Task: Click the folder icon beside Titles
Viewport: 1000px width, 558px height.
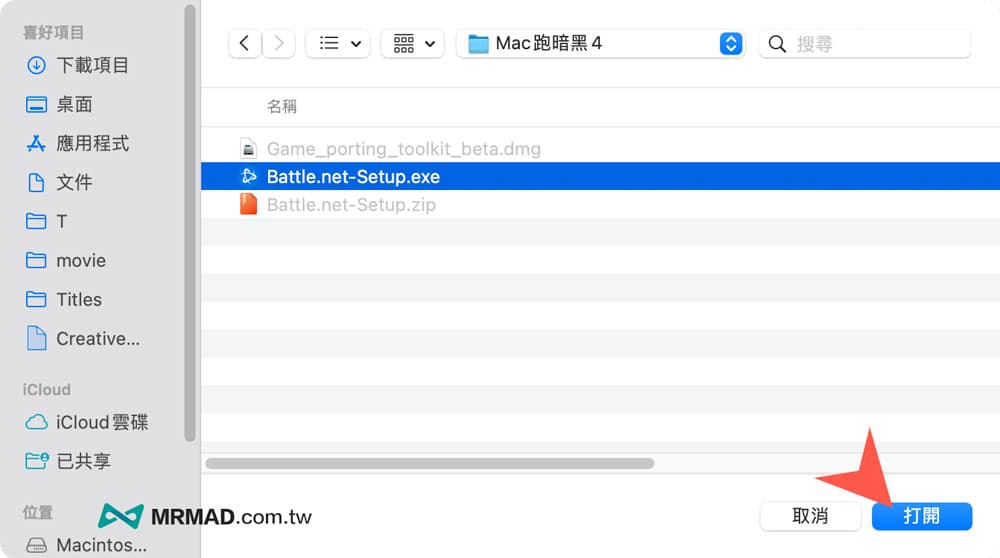Action: coord(36,299)
